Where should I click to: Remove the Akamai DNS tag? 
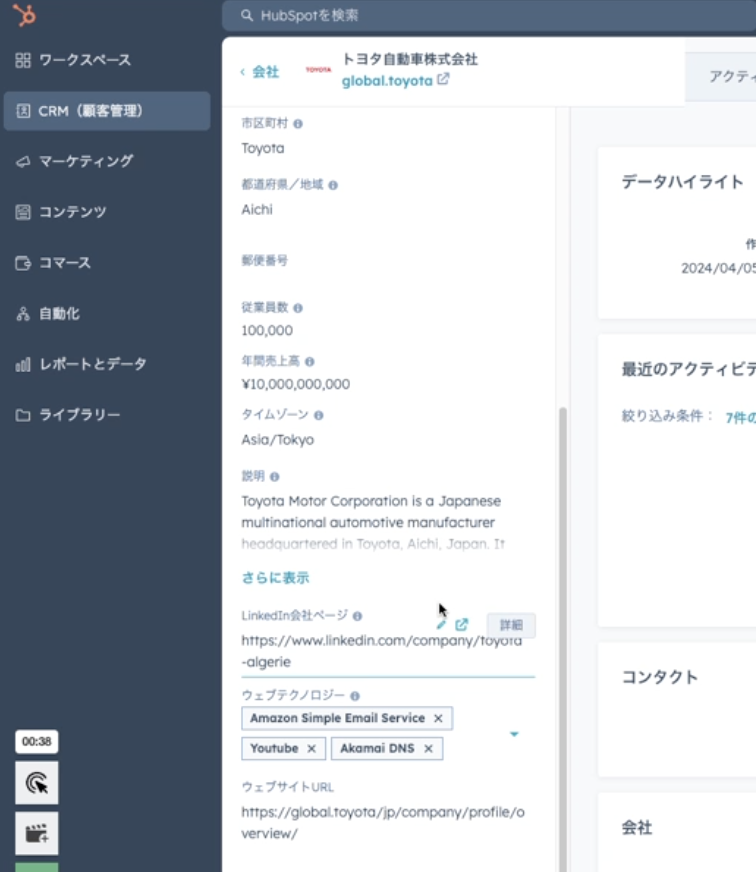click(x=428, y=749)
